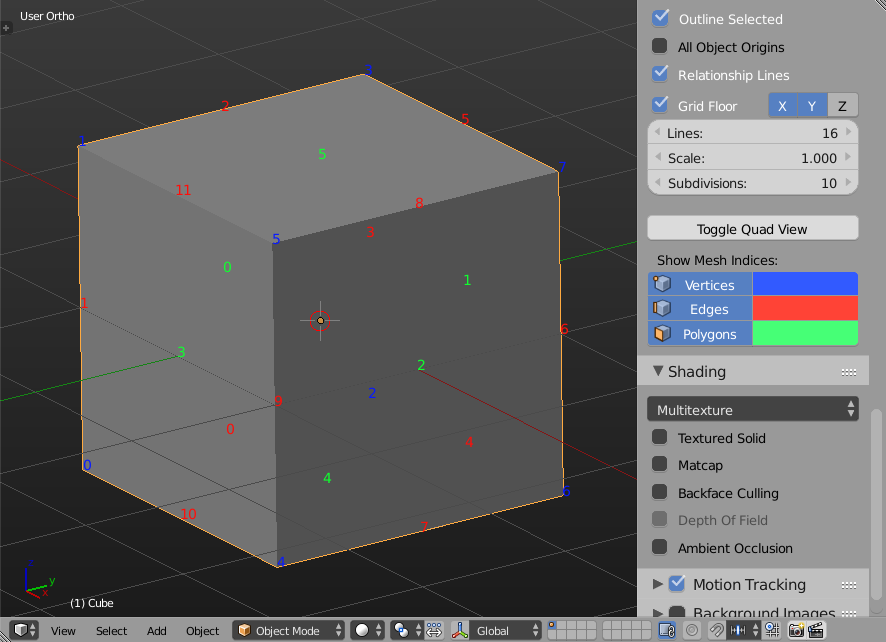
Task: Click the properties panel vertical scrollbar
Action: pos(876,504)
